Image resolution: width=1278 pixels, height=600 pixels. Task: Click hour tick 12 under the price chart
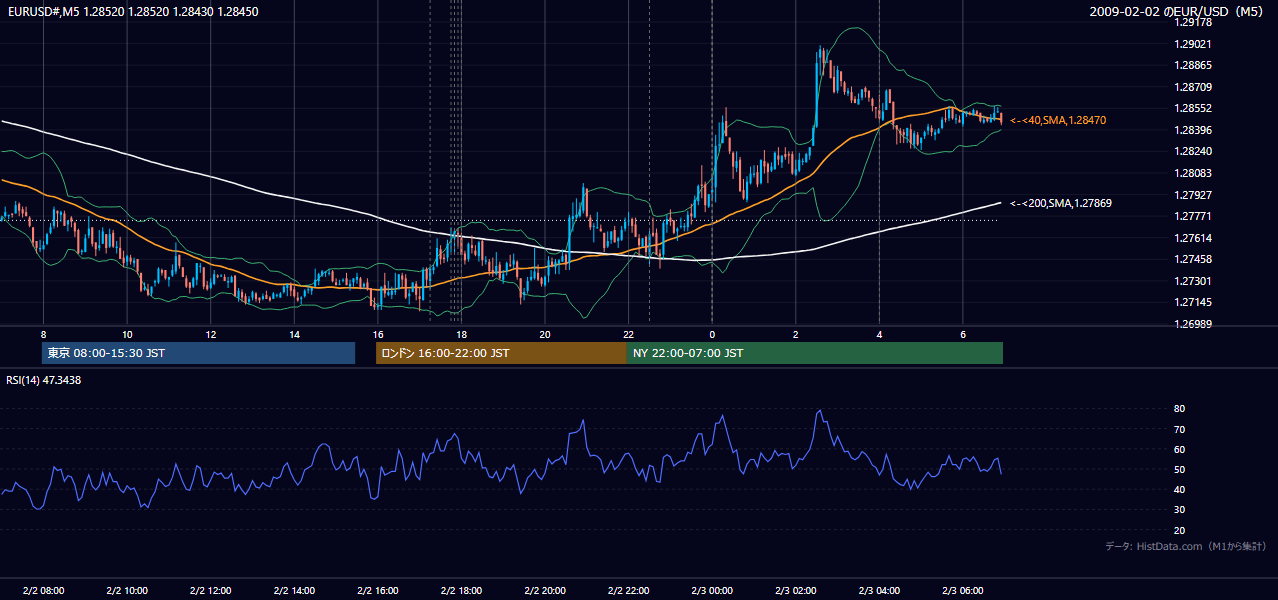(x=210, y=334)
